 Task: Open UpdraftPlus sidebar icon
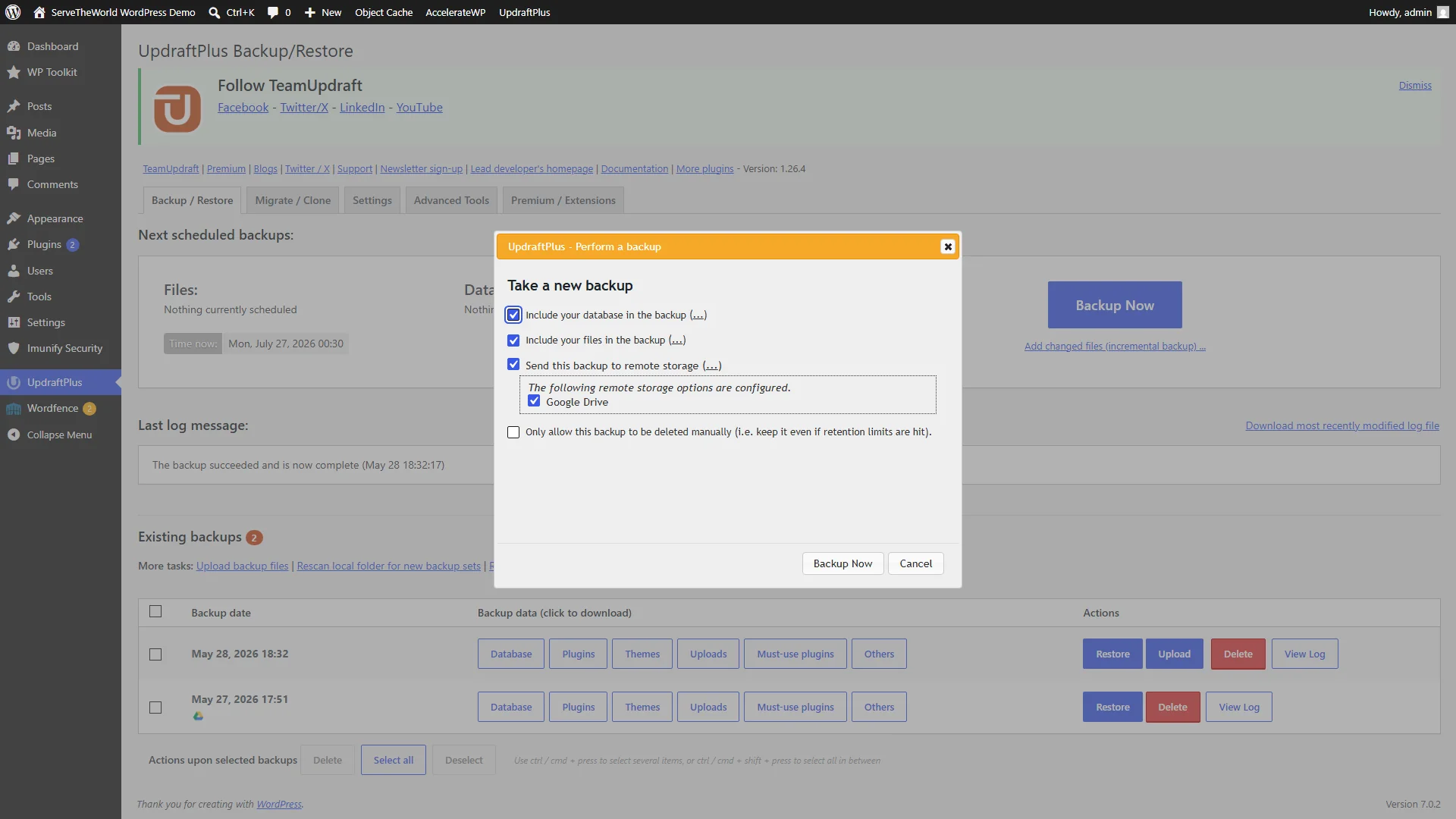pos(14,382)
